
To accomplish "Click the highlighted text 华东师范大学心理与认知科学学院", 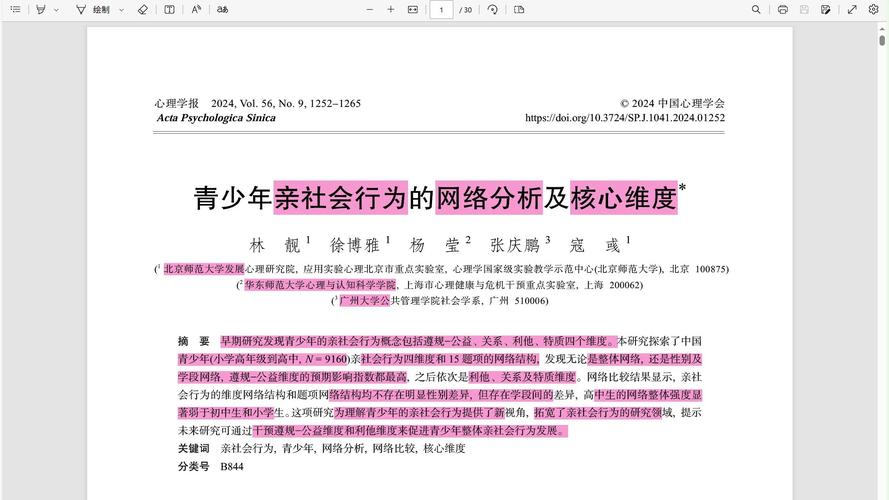I will coord(320,285).
